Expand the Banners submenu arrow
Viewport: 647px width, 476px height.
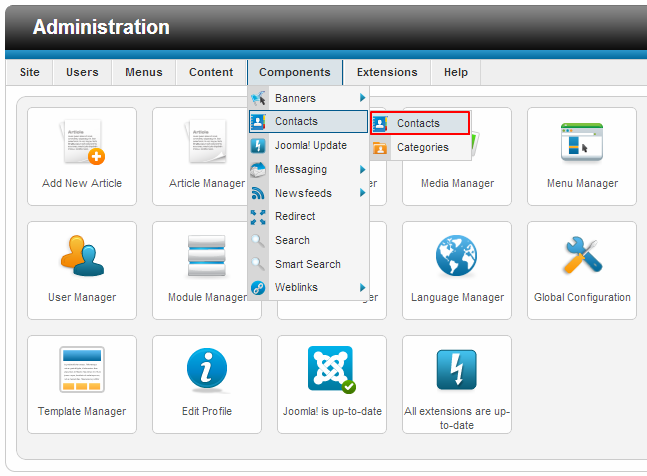coord(362,98)
